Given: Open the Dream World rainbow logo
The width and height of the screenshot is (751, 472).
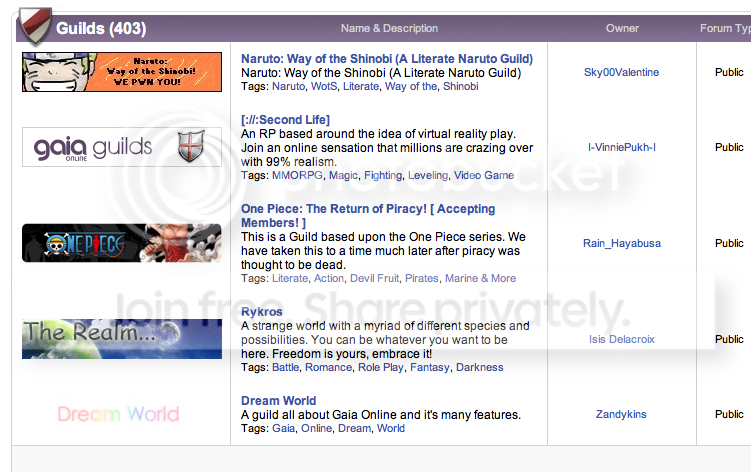Looking at the screenshot, I should (118, 414).
